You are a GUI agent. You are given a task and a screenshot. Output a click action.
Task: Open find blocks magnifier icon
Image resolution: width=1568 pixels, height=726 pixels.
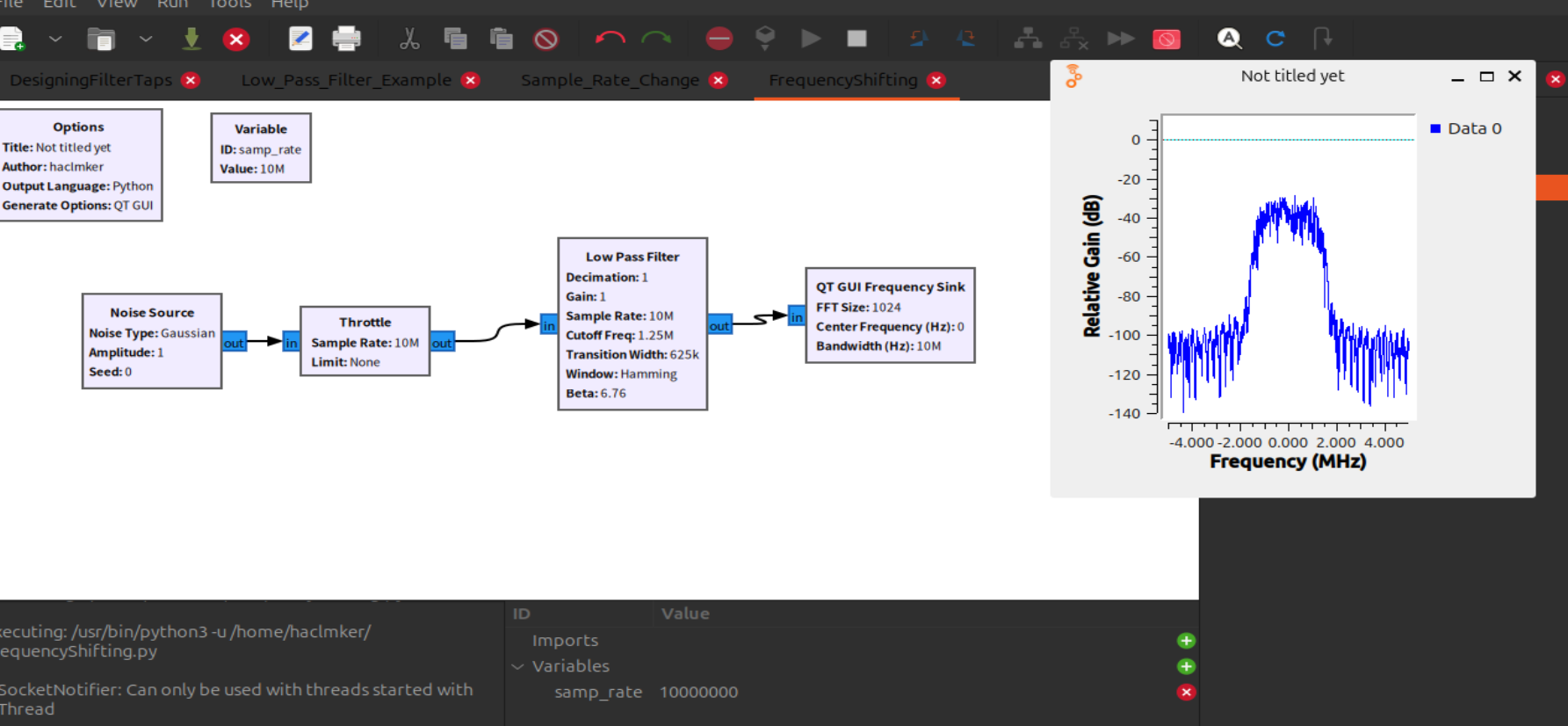tap(1229, 39)
